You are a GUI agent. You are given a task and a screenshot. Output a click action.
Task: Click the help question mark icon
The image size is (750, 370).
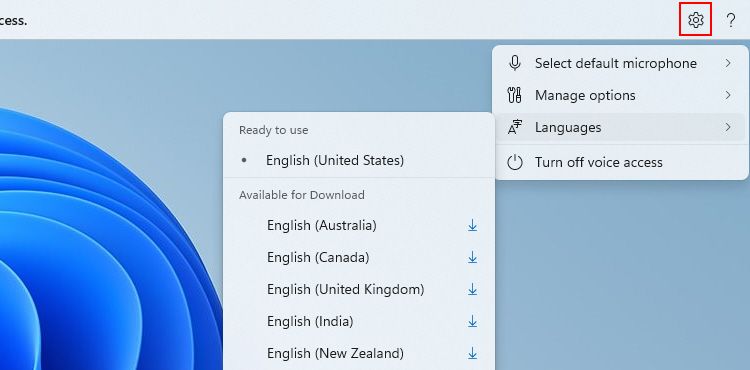(730, 20)
